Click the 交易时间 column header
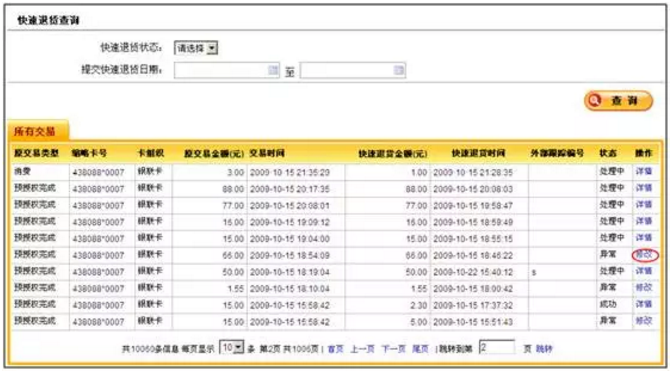The height and width of the screenshot is (372, 672). tap(267, 153)
